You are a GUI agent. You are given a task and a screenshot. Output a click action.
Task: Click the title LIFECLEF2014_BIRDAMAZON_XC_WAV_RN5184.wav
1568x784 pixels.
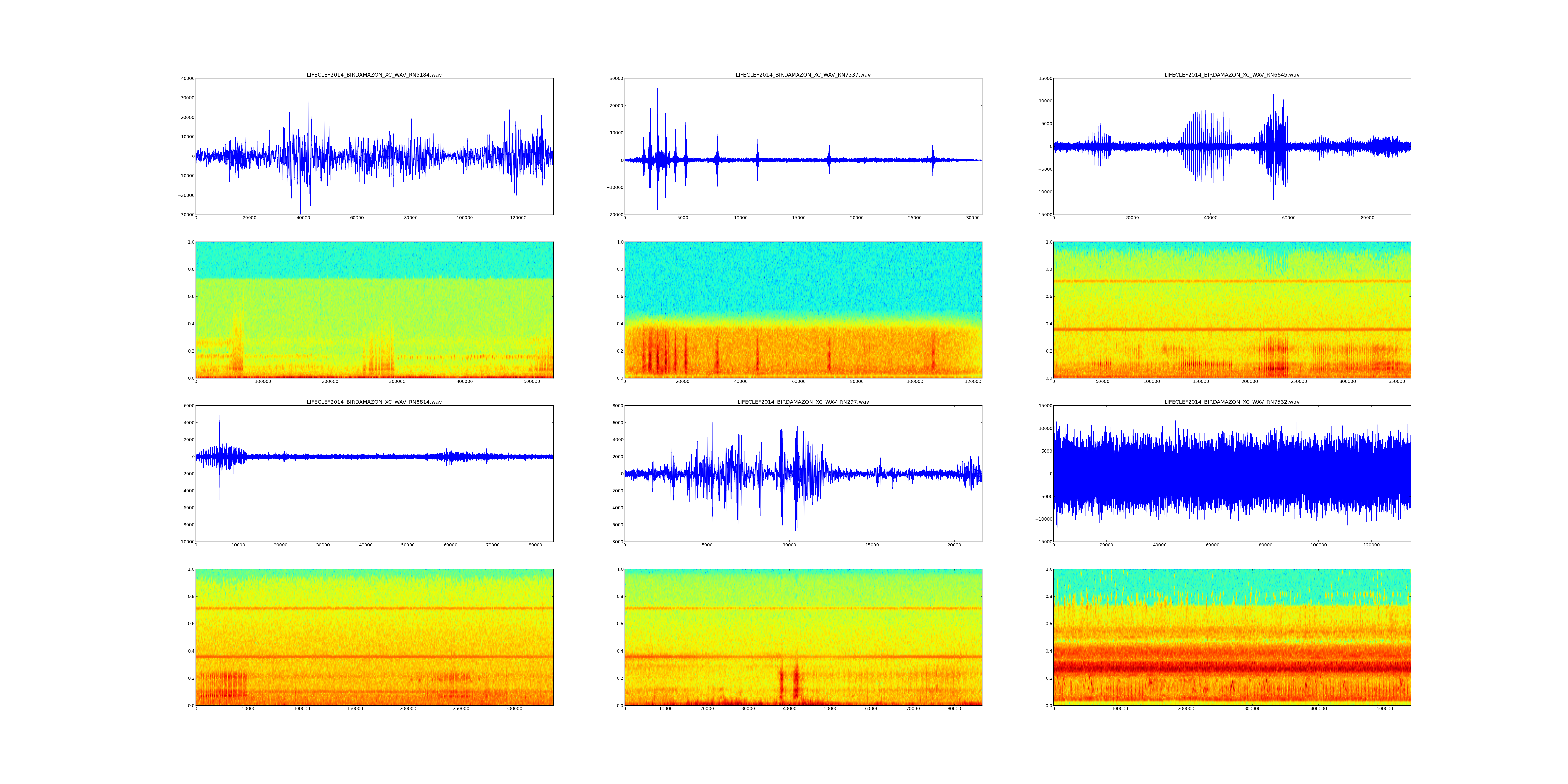tap(374, 75)
